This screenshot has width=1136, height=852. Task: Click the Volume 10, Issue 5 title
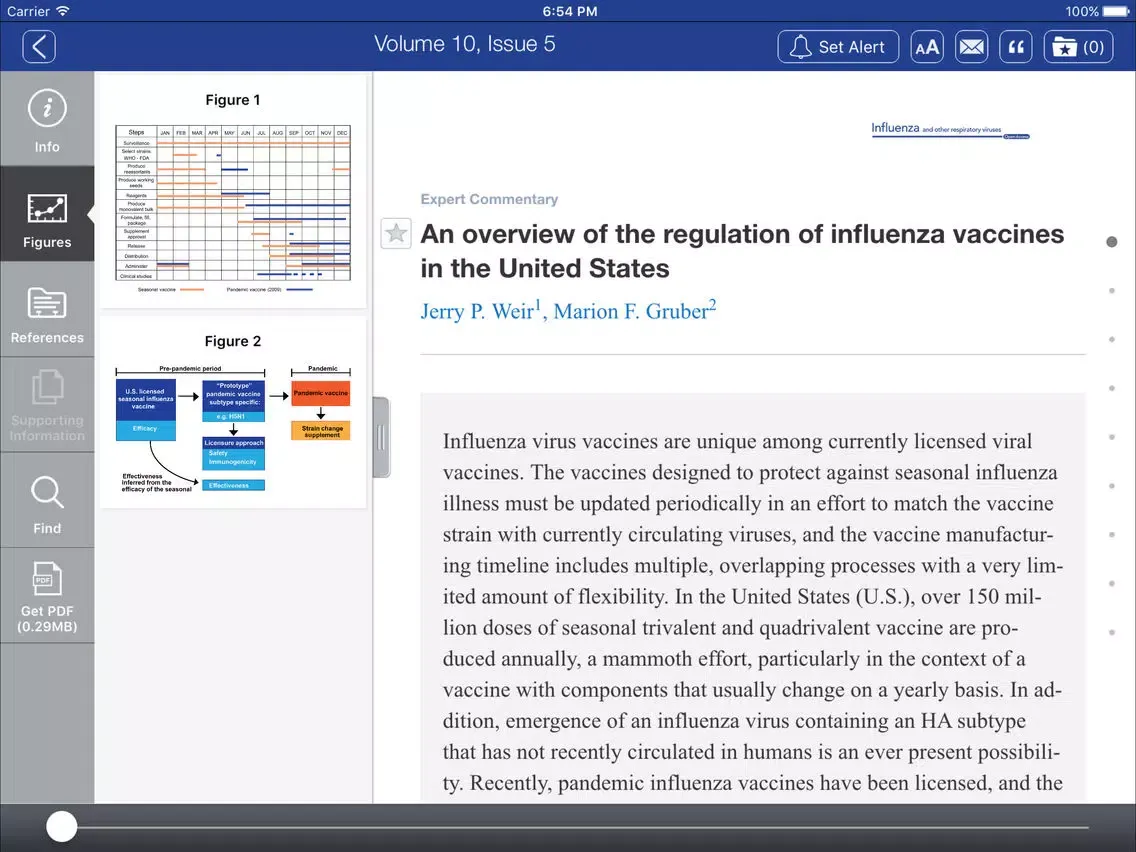pos(464,44)
